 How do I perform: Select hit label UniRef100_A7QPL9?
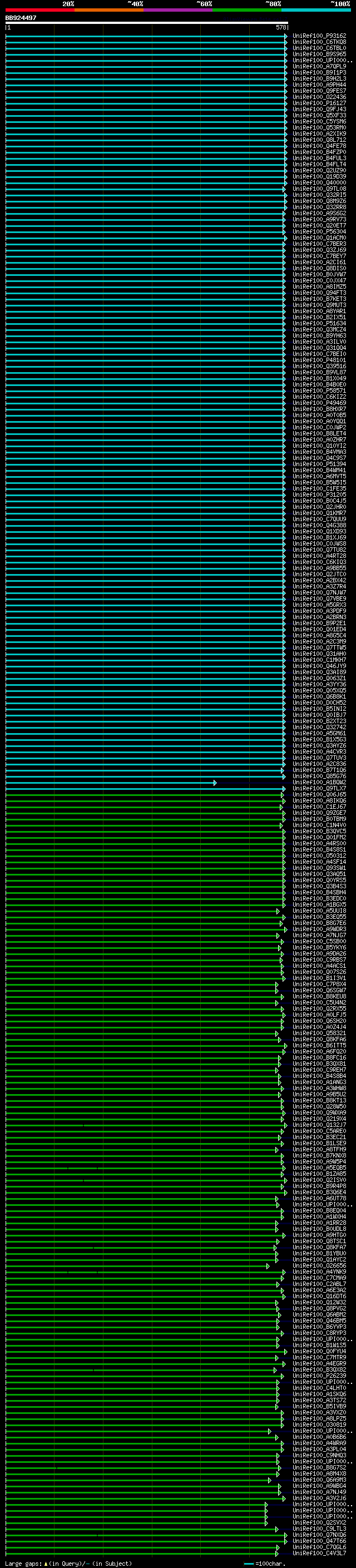coord(319,66)
